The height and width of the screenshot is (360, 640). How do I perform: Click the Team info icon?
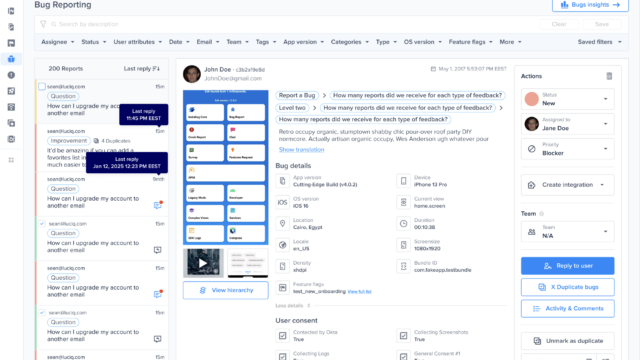[542, 214]
